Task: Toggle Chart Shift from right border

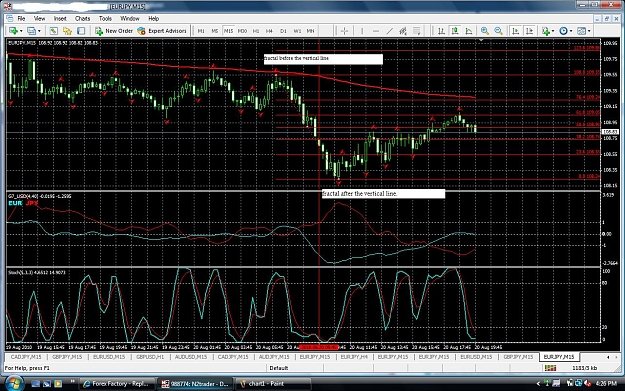Action: pos(529,31)
